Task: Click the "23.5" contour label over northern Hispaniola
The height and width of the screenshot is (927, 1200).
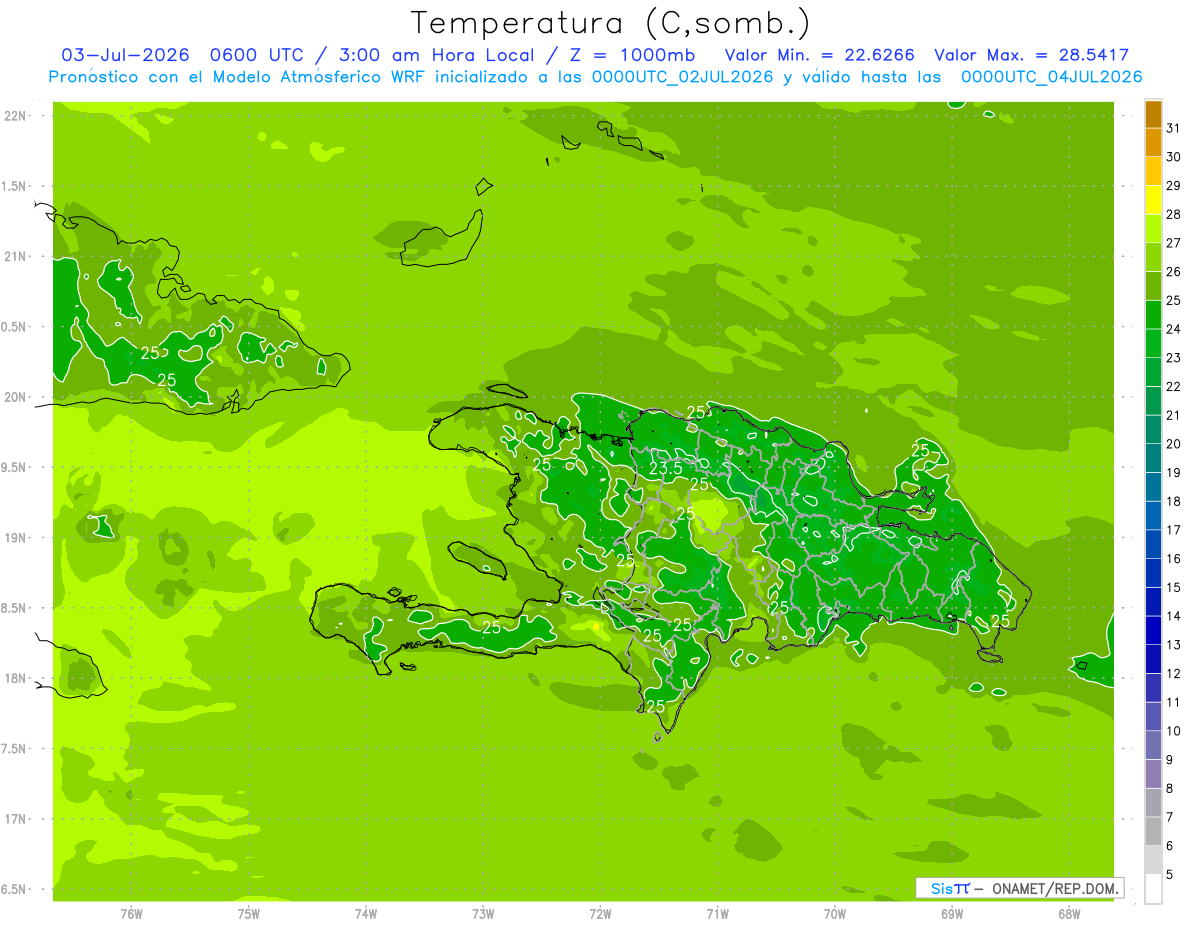Action: click(666, 467)
